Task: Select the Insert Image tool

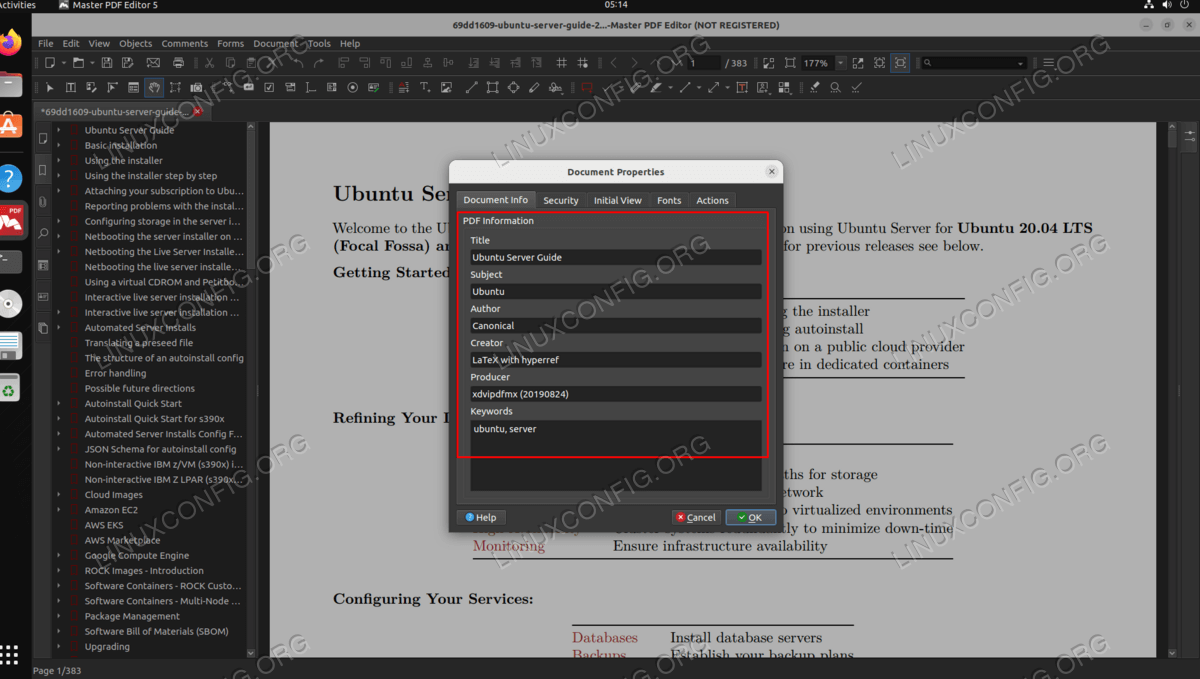Action: click(x=446, y=87)
